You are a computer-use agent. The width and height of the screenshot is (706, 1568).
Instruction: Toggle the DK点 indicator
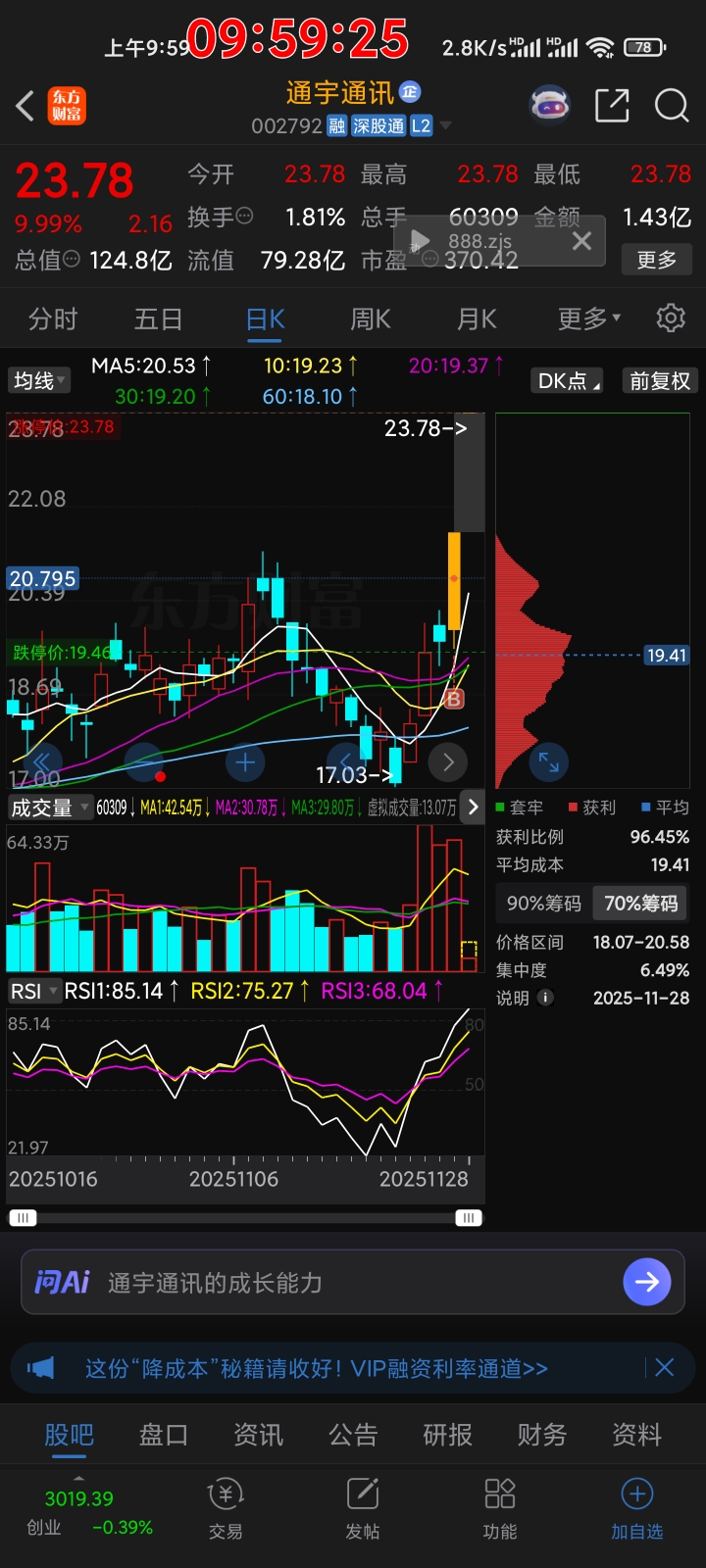pyautogui.click(x=567, y=380)
